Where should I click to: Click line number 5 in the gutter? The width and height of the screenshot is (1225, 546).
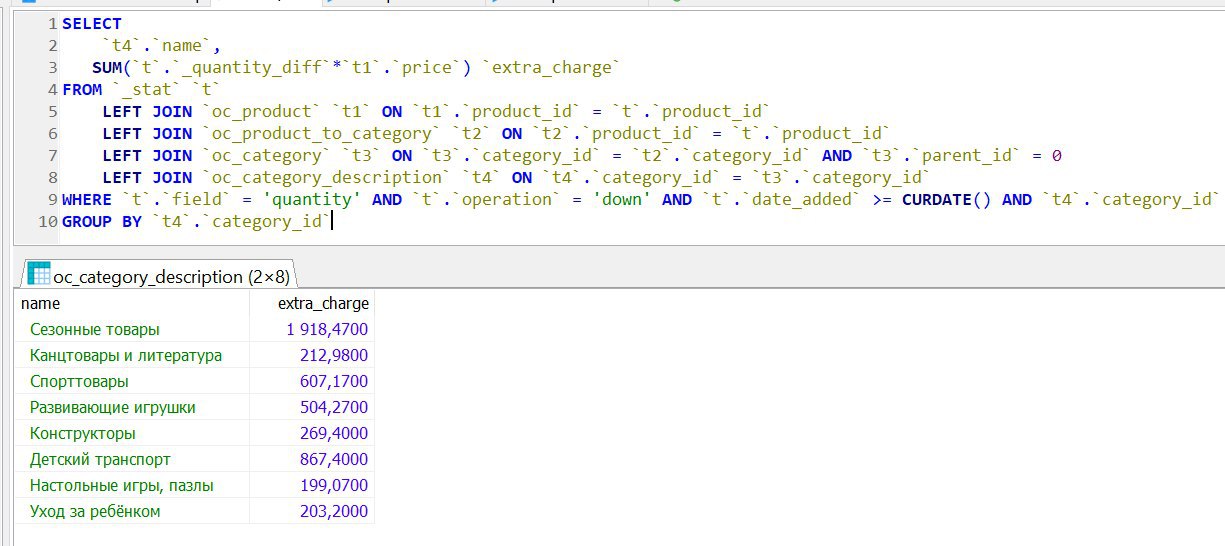point(52,111)
